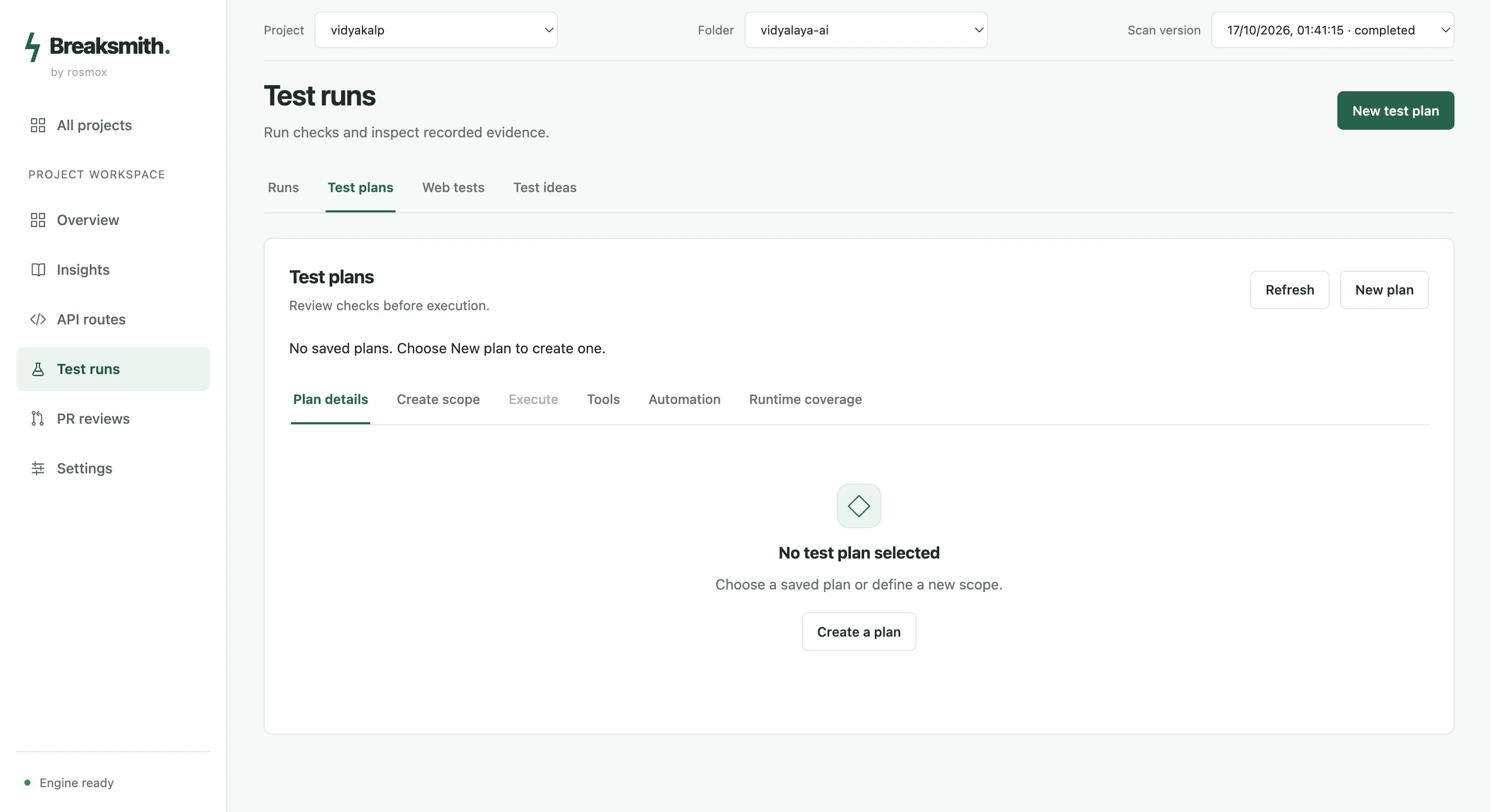View the Runtime coverage sub-tab
This screenshot has height=812, width=1491.
point(805,399)
